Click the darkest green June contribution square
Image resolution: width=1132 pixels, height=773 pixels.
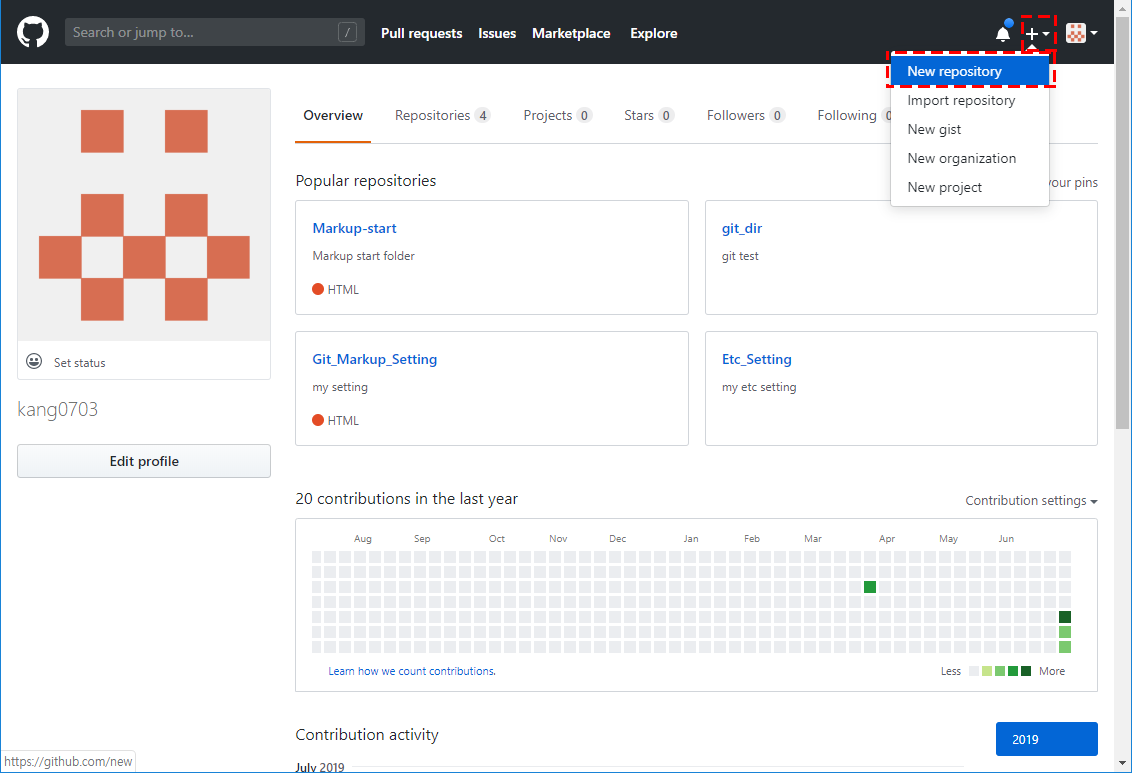[1065, 617]
